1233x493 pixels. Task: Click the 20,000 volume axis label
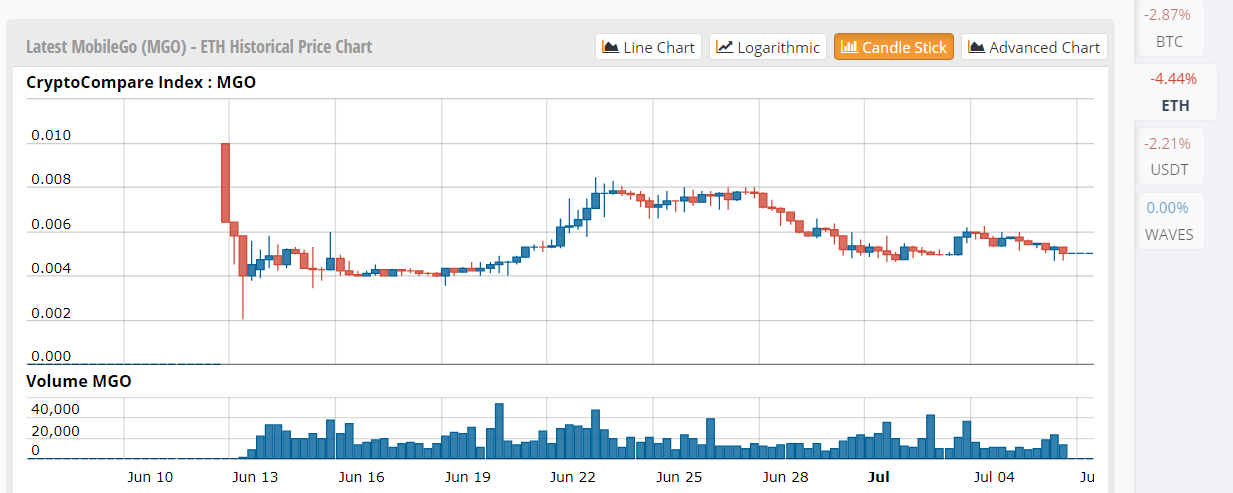[55, 431]
